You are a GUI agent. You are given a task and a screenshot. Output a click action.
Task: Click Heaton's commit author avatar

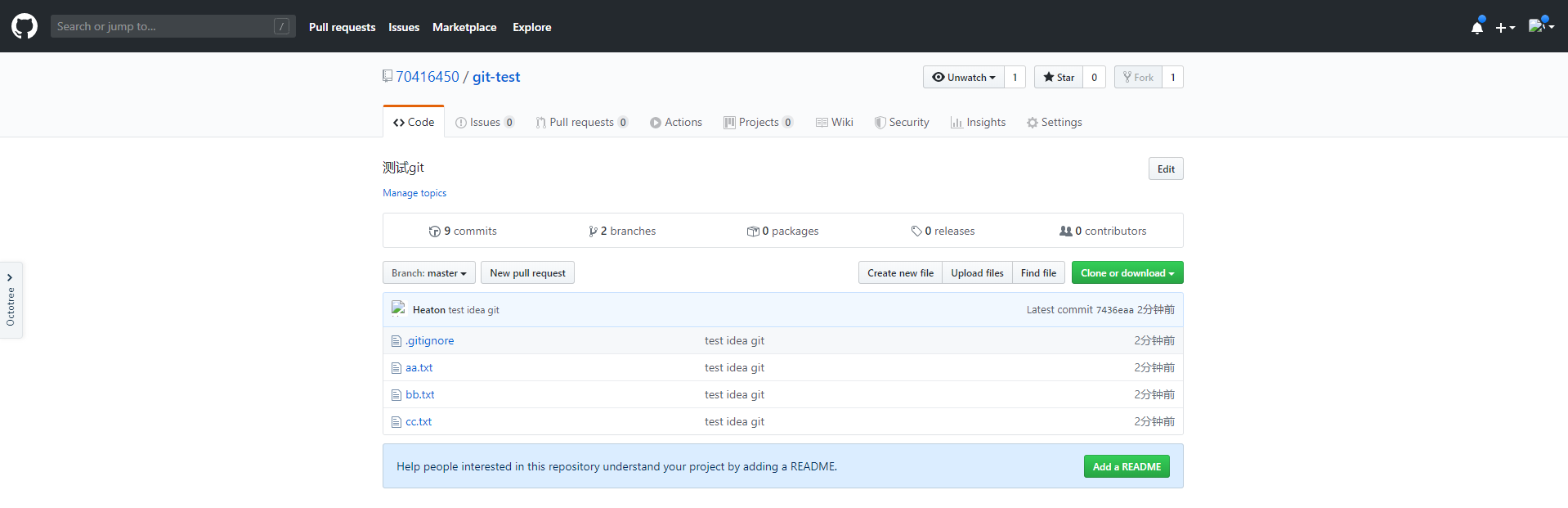pyautogui.click(x=399, y=308)
